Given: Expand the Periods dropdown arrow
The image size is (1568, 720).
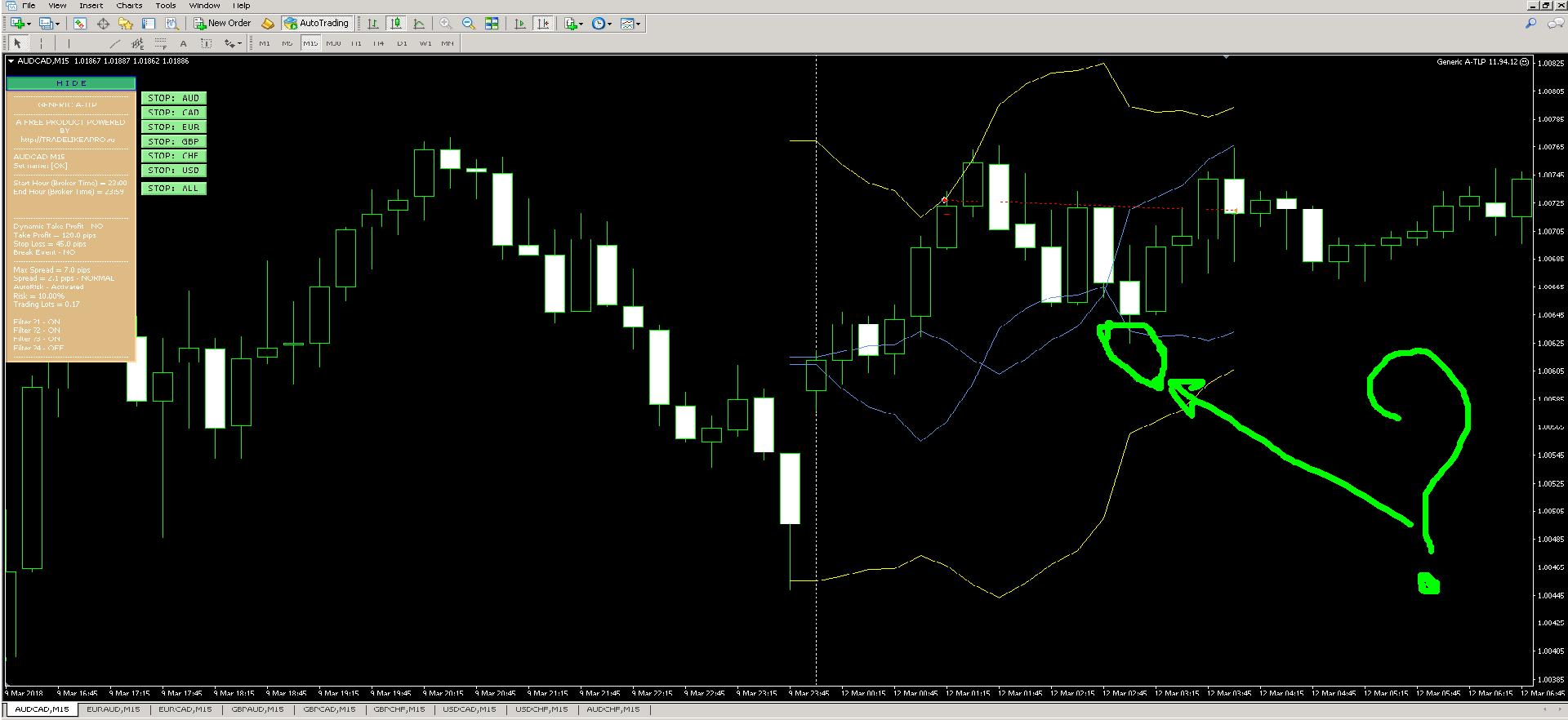Looking at the screenshot, I should pyautogui.click(x=609, y=24).
